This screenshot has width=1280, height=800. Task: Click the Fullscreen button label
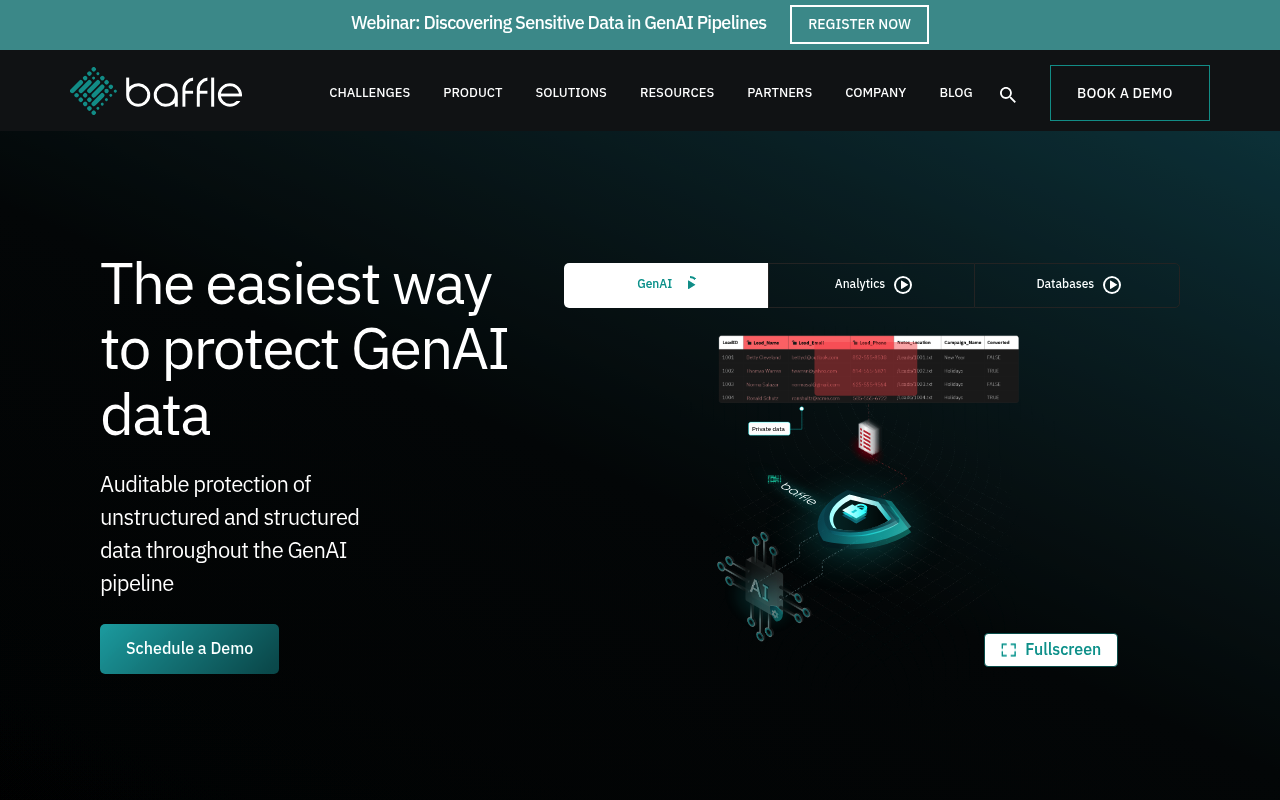click(1063, 650)
